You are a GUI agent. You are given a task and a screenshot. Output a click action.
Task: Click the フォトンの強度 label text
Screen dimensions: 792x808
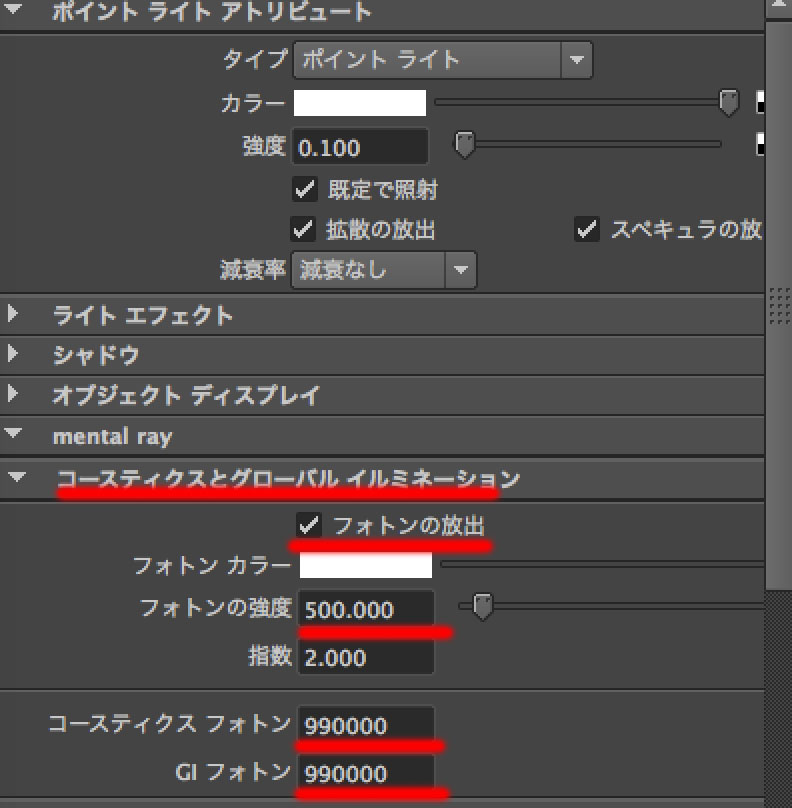tap(216, 608)
